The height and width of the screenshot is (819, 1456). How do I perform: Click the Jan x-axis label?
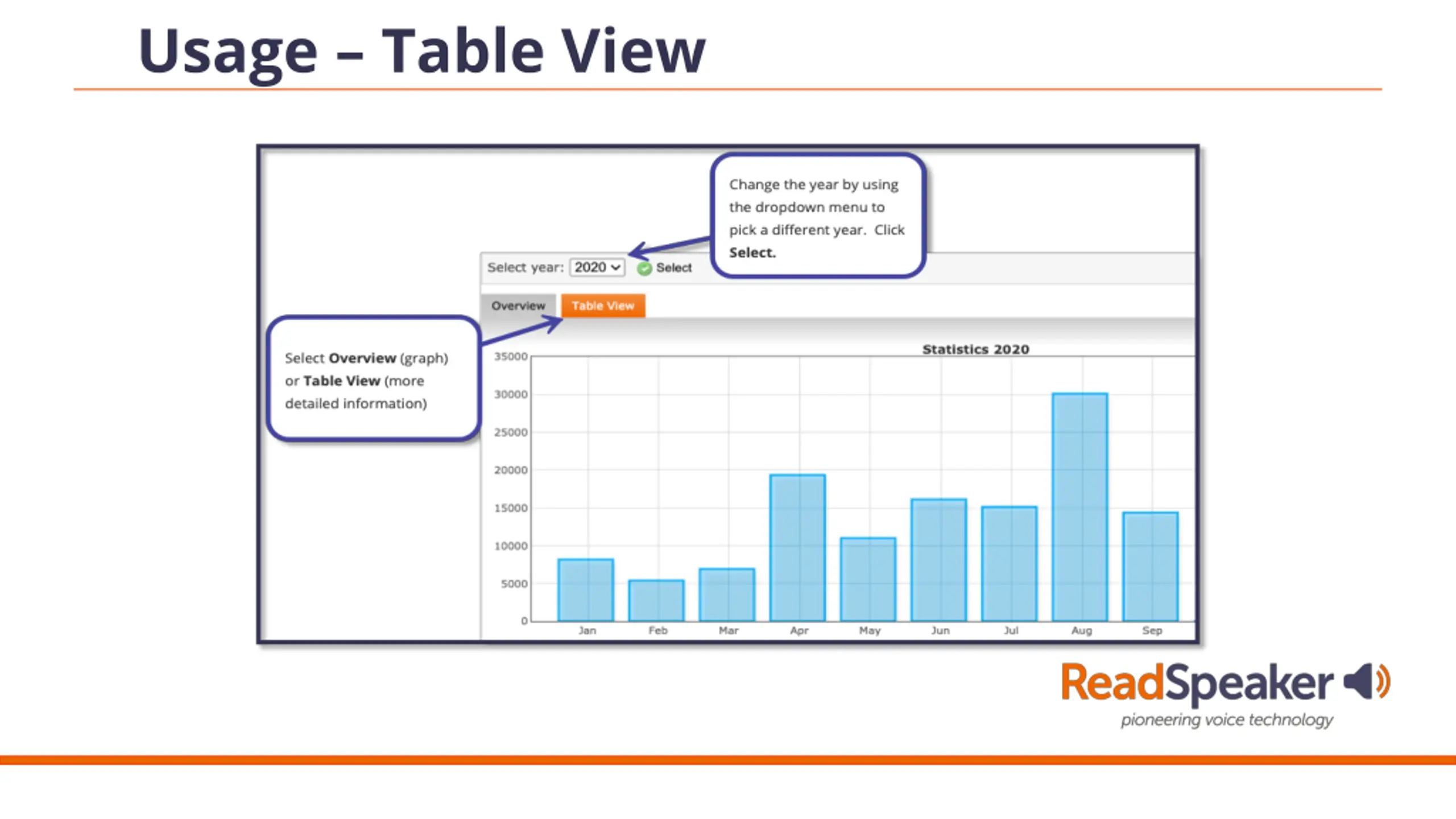pos(587,630)
